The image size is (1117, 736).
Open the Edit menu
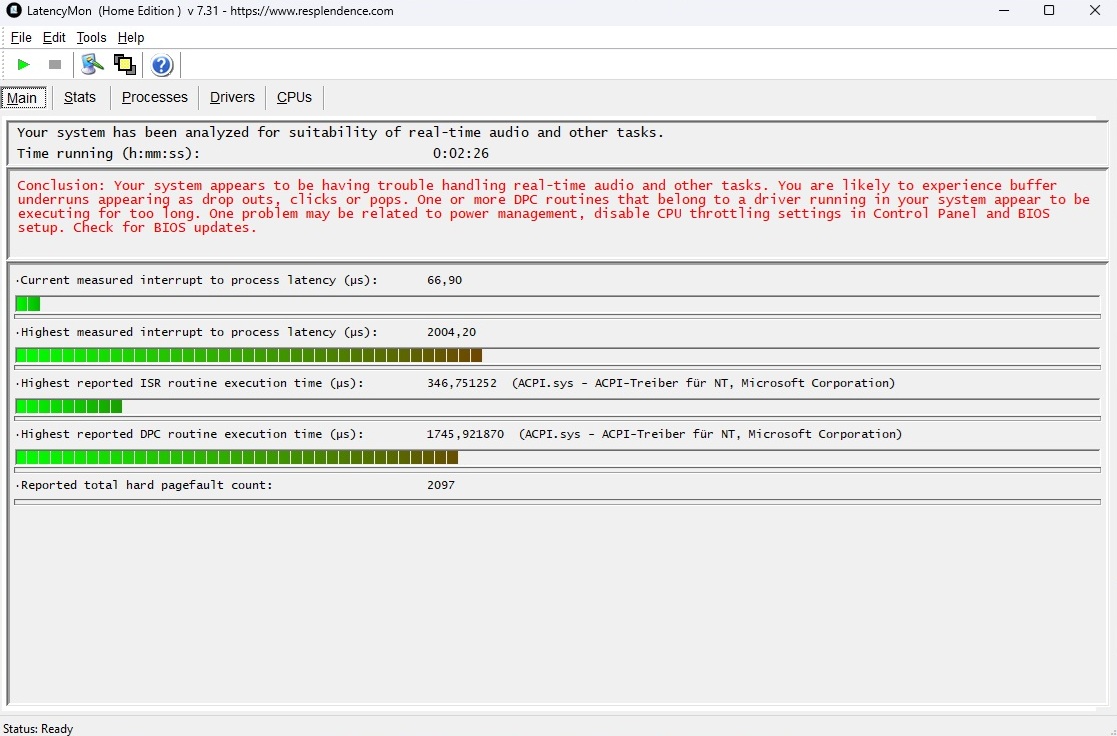(54, 37)
